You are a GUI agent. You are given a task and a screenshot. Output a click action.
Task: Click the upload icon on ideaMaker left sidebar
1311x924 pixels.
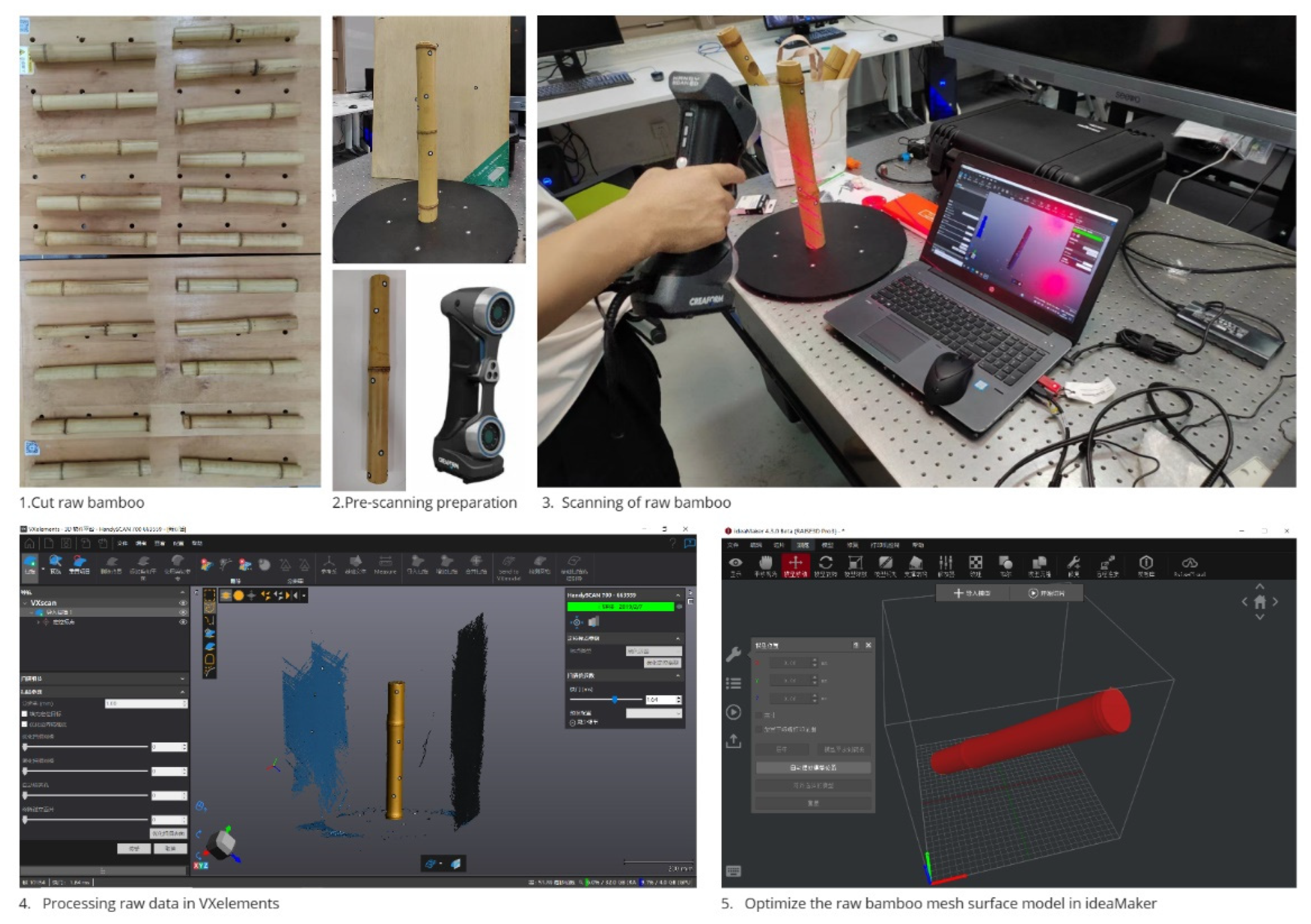tap(734, 741)
